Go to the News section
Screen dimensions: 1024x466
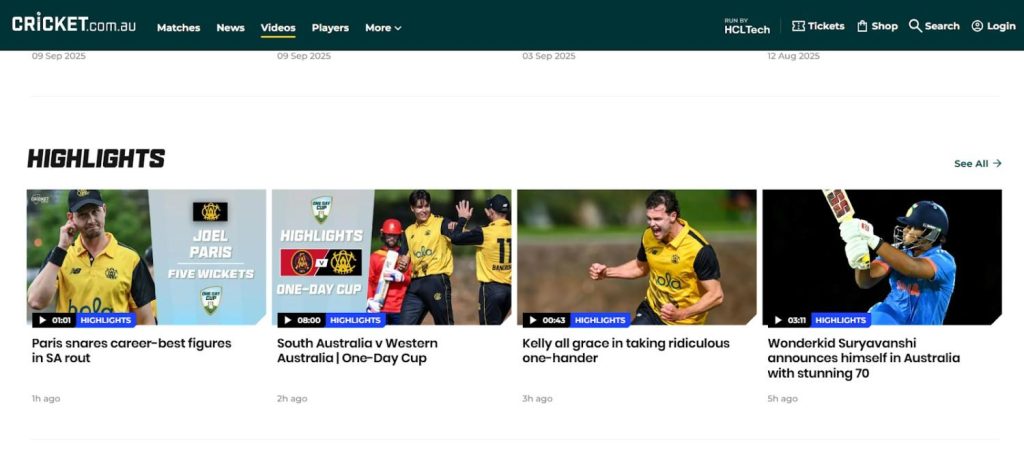click(x=230, y=28)
